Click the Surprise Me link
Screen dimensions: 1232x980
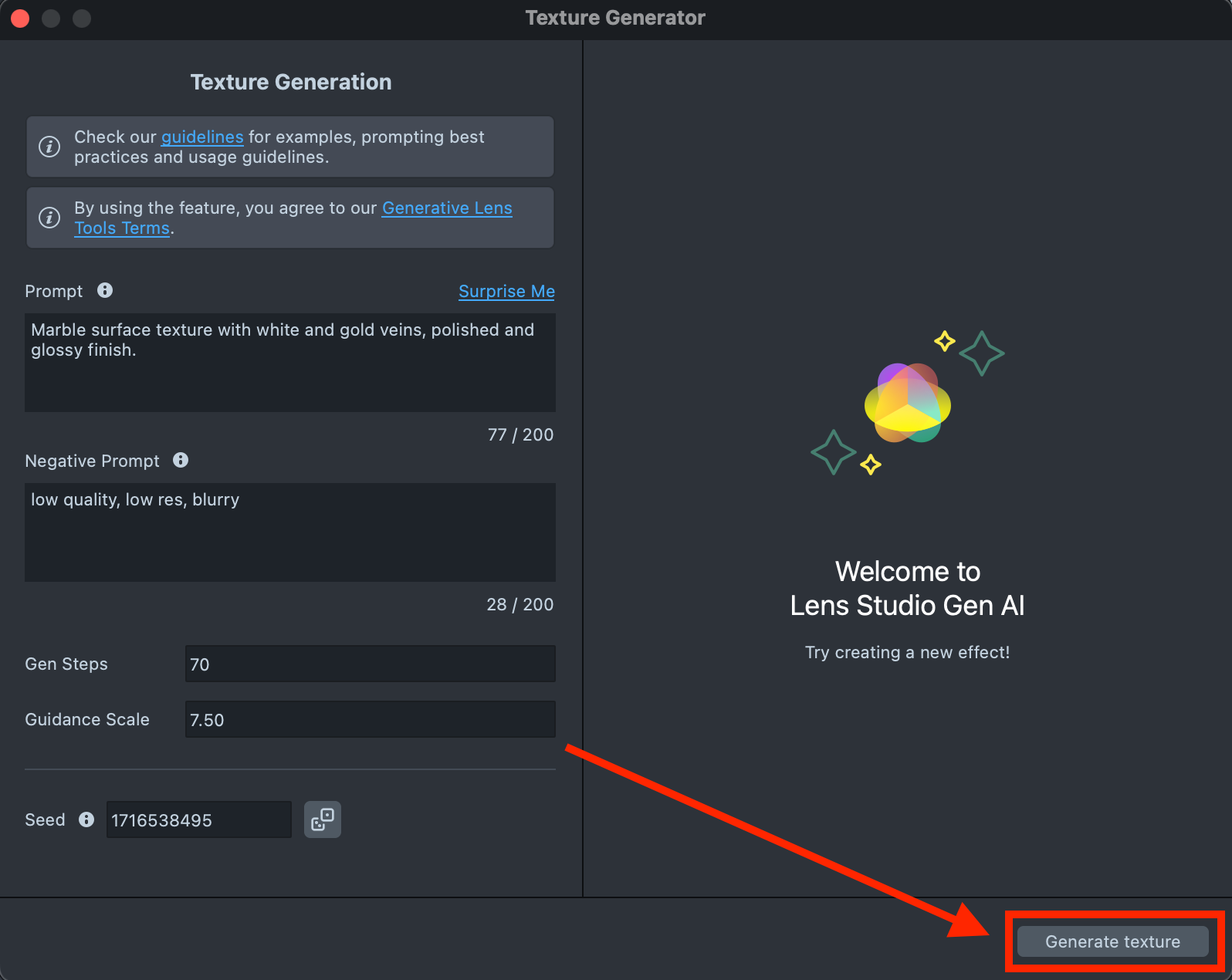tap(506, 291)
